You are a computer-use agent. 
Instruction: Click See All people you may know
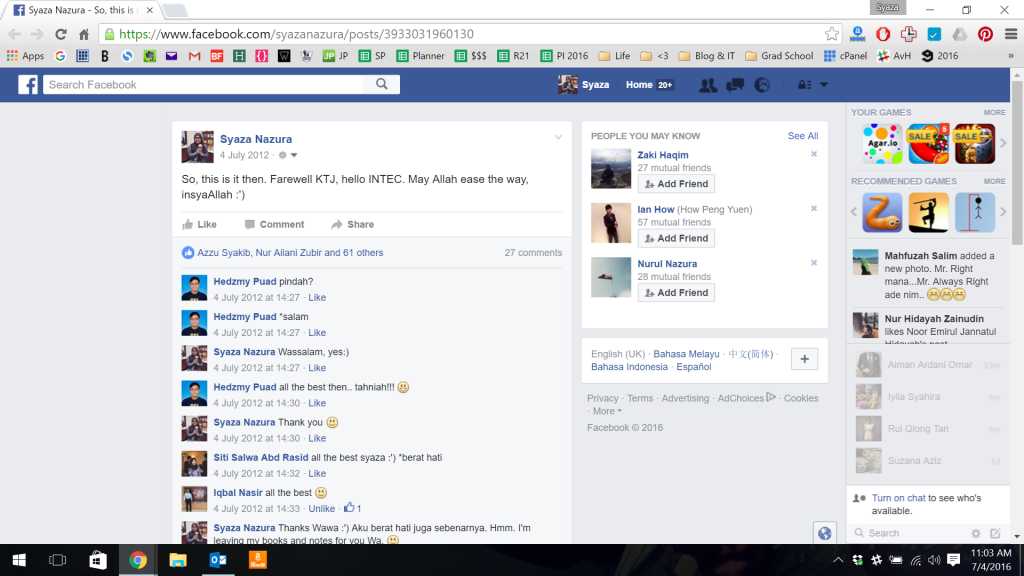[803, 136]
